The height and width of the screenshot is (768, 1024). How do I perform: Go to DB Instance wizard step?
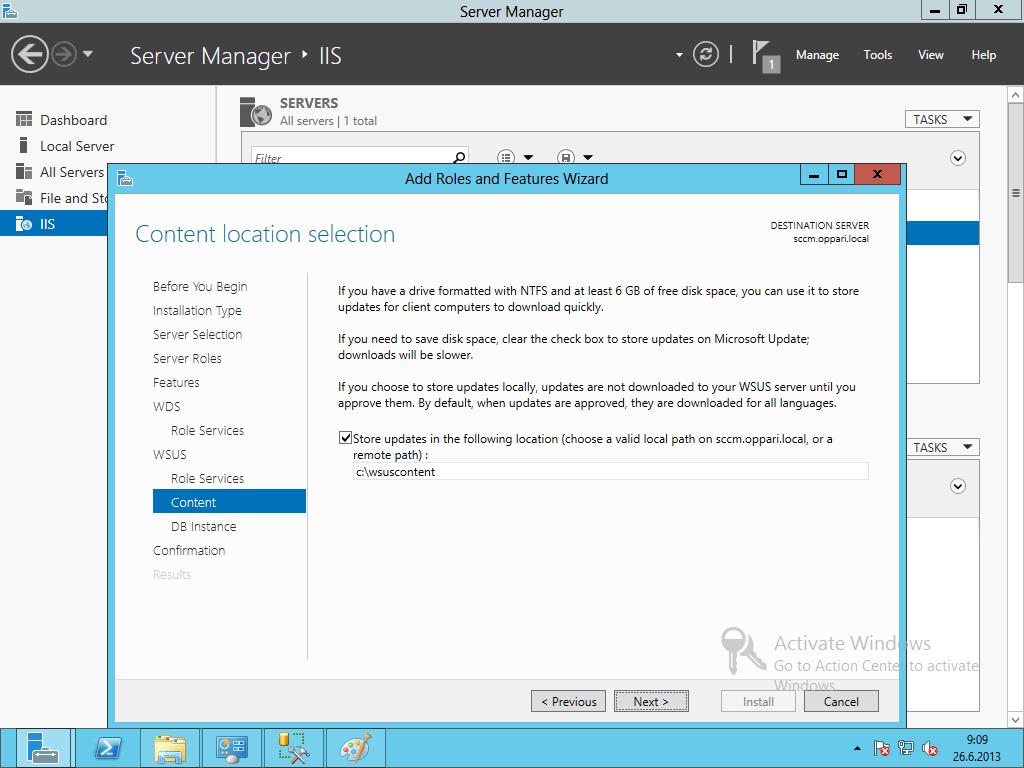[x=203, y=526]
